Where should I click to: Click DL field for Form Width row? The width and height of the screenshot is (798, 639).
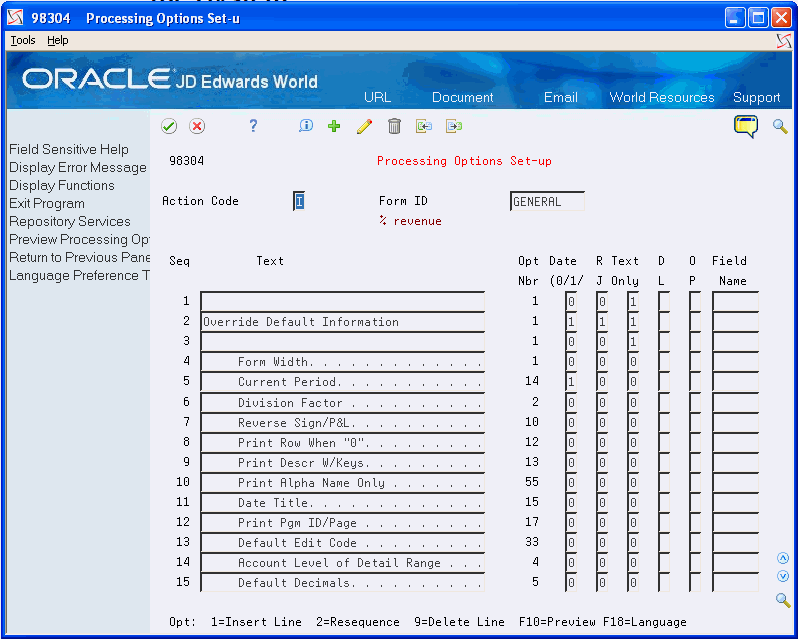coord(664,362)
